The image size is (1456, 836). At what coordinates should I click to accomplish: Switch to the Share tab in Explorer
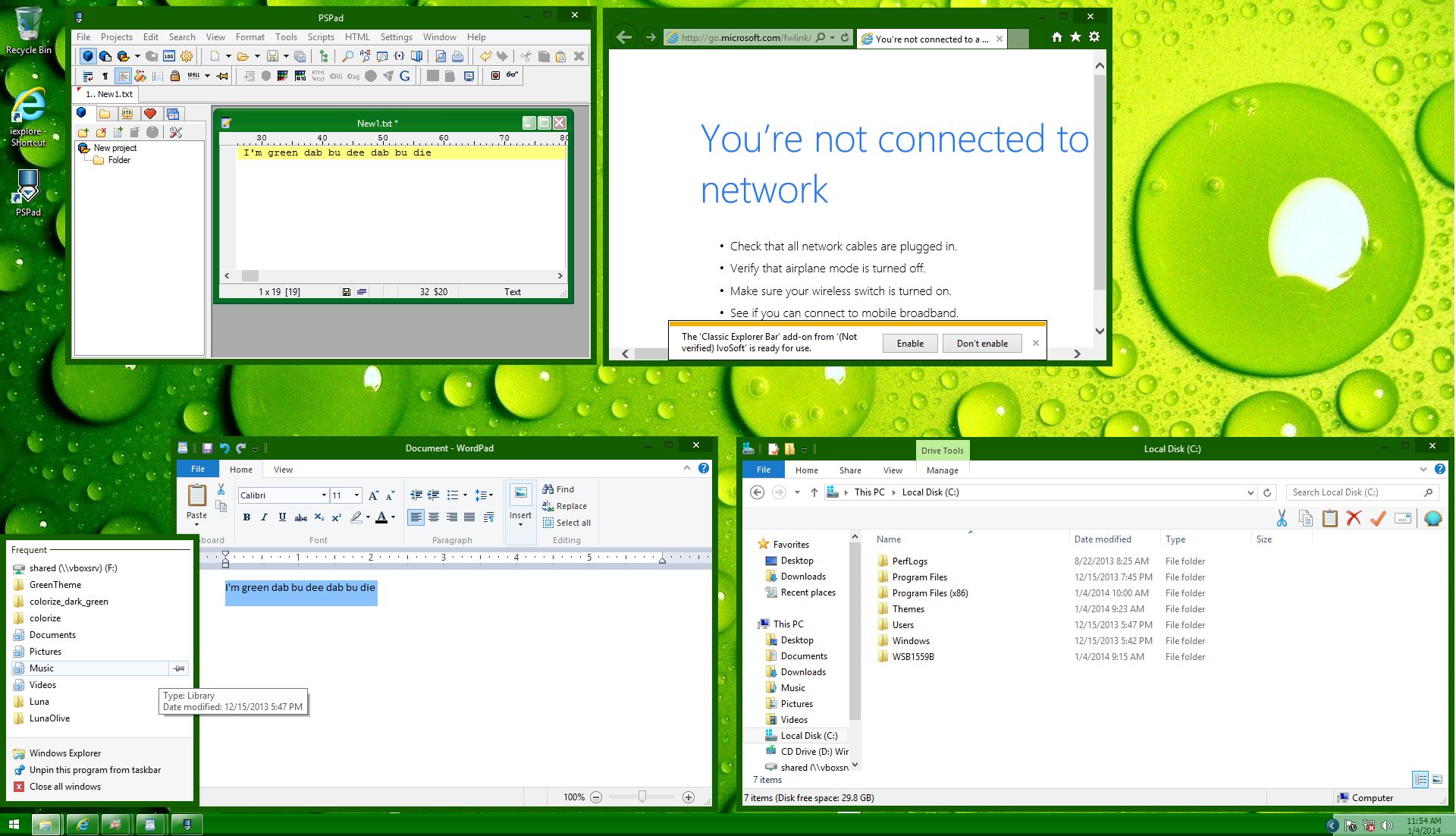pyautogui.click(x=850, y=470)
